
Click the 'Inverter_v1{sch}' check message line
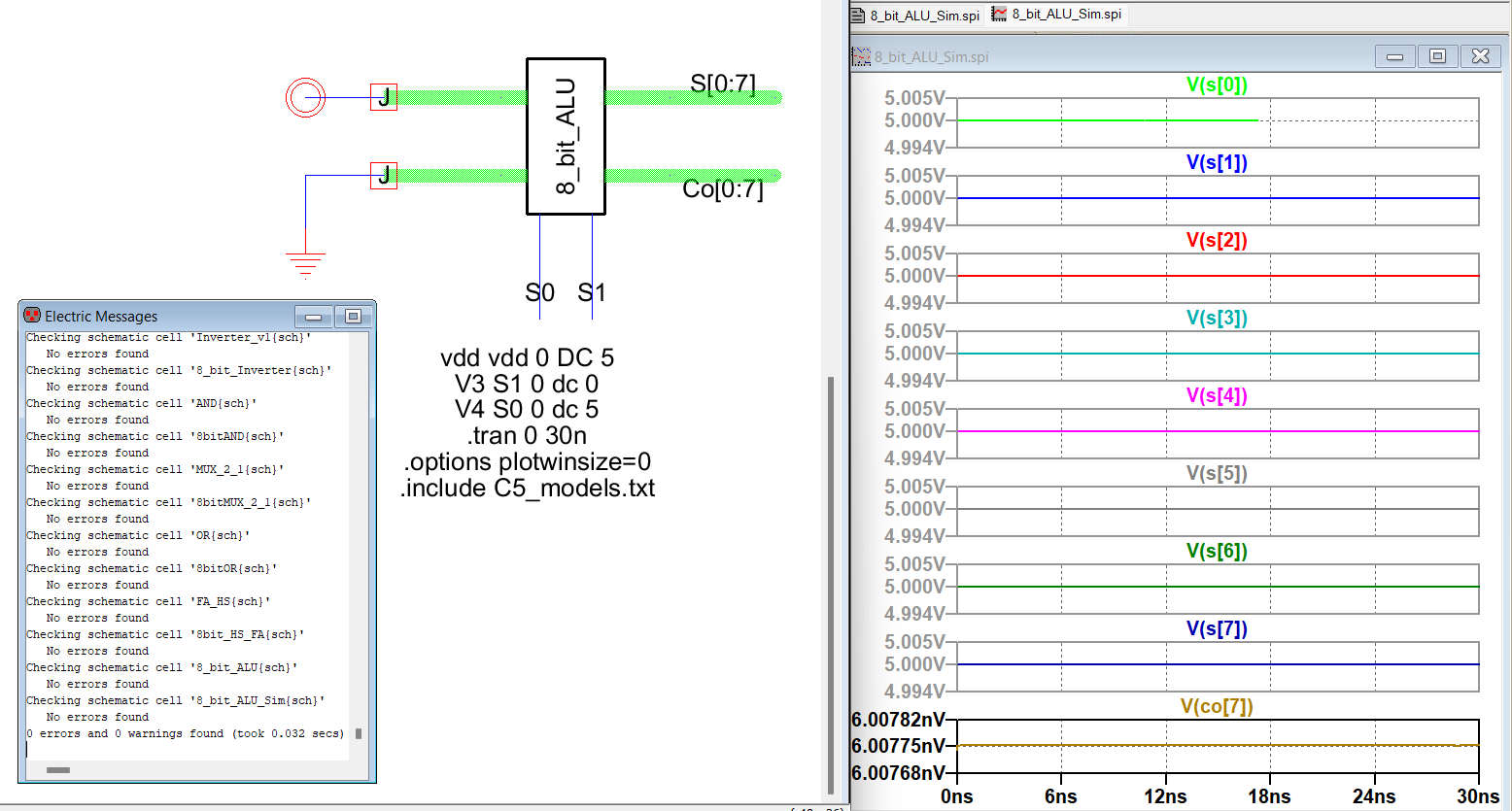(169, 337)
